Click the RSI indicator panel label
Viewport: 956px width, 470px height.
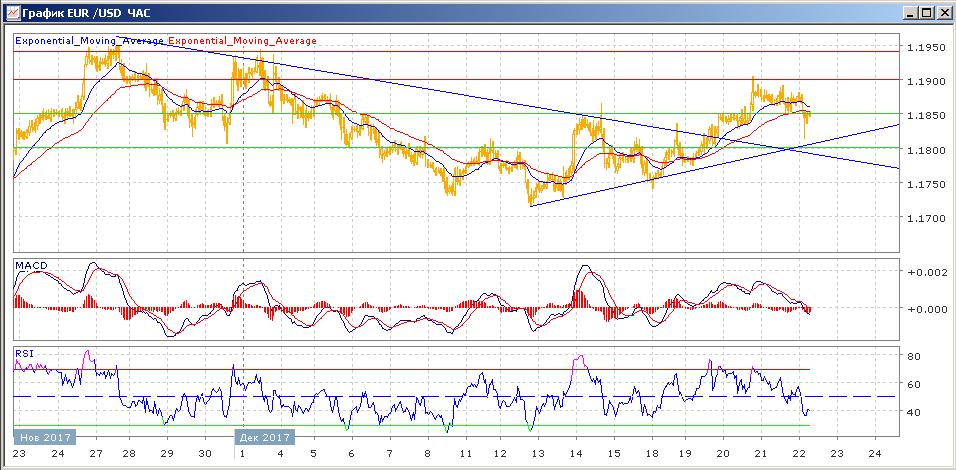click(x=24, y=352)
